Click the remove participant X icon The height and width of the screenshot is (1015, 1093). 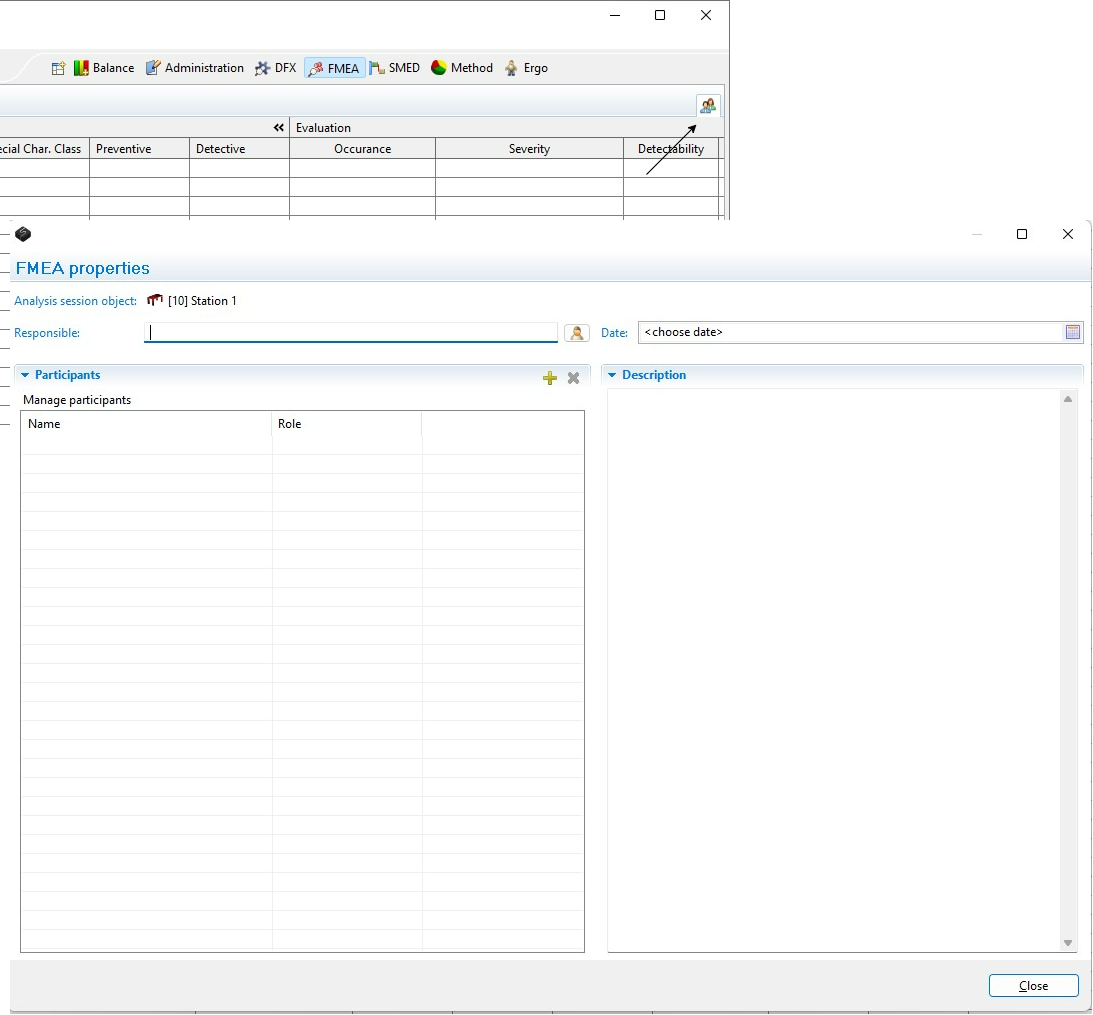pyautogui.click(x=573, y=377)
